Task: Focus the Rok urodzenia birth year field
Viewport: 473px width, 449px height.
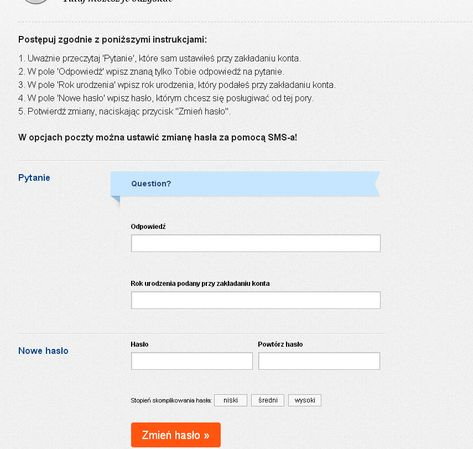Action: coord(256,300)
